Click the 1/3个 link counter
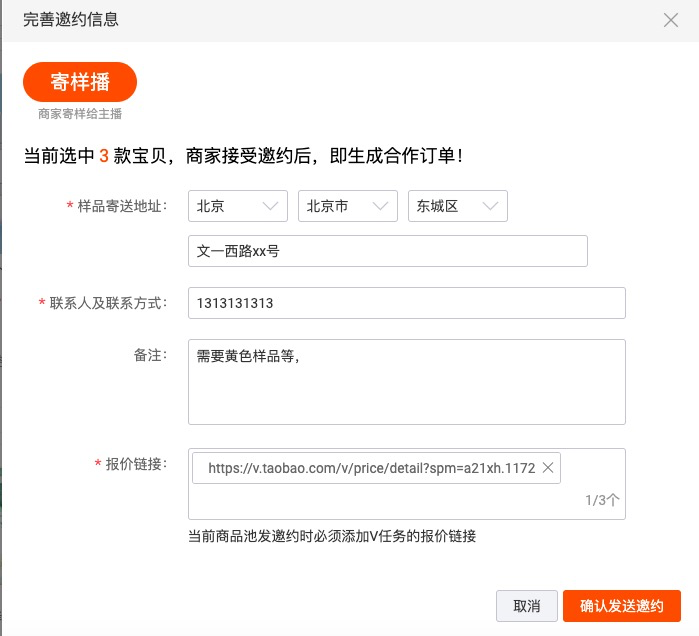Viewport: 699px width, 636px height. (602, 500)
